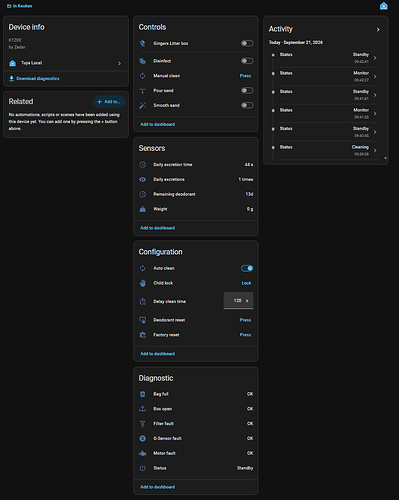Click the Smooth sand wand icon
Viewport: 399px width, 500px height.
click(142, 105)
